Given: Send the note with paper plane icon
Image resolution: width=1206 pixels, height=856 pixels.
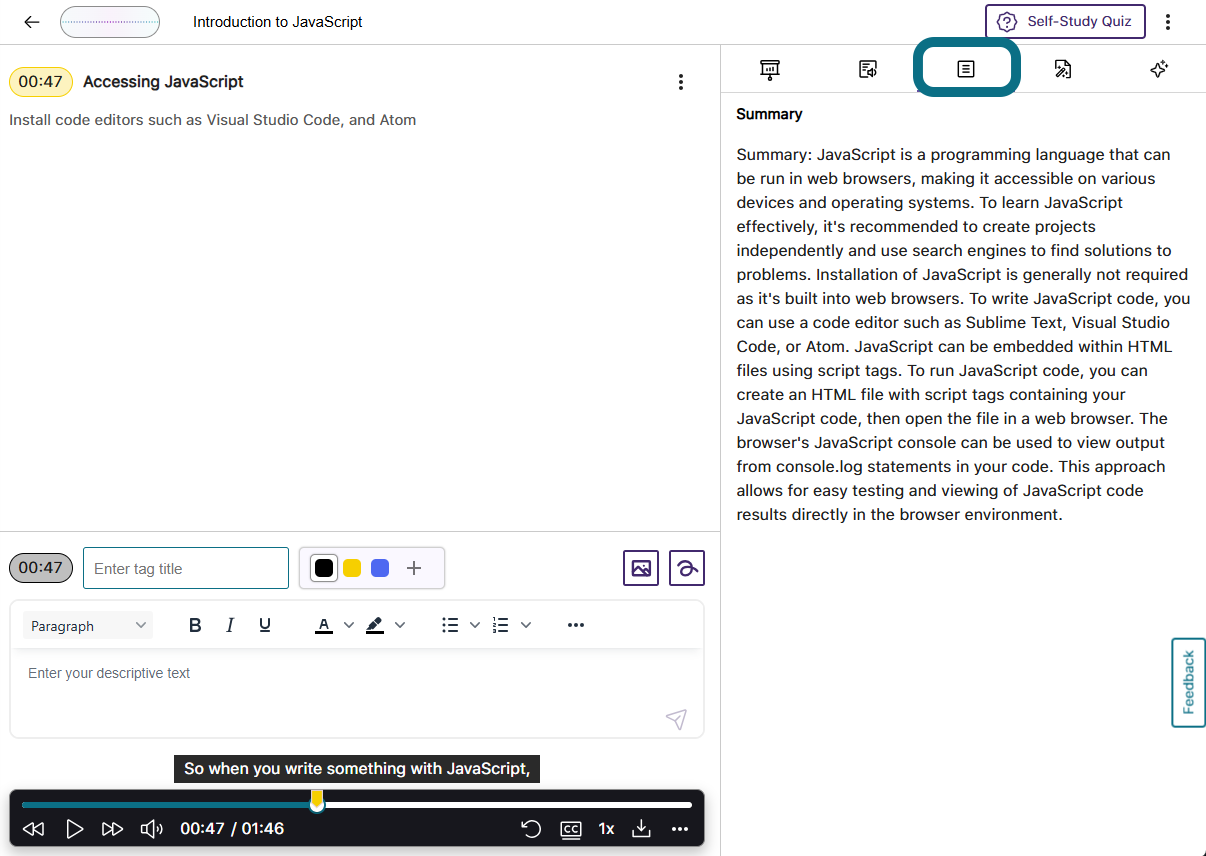Looking at the screenshot, I should click(677, 719).
